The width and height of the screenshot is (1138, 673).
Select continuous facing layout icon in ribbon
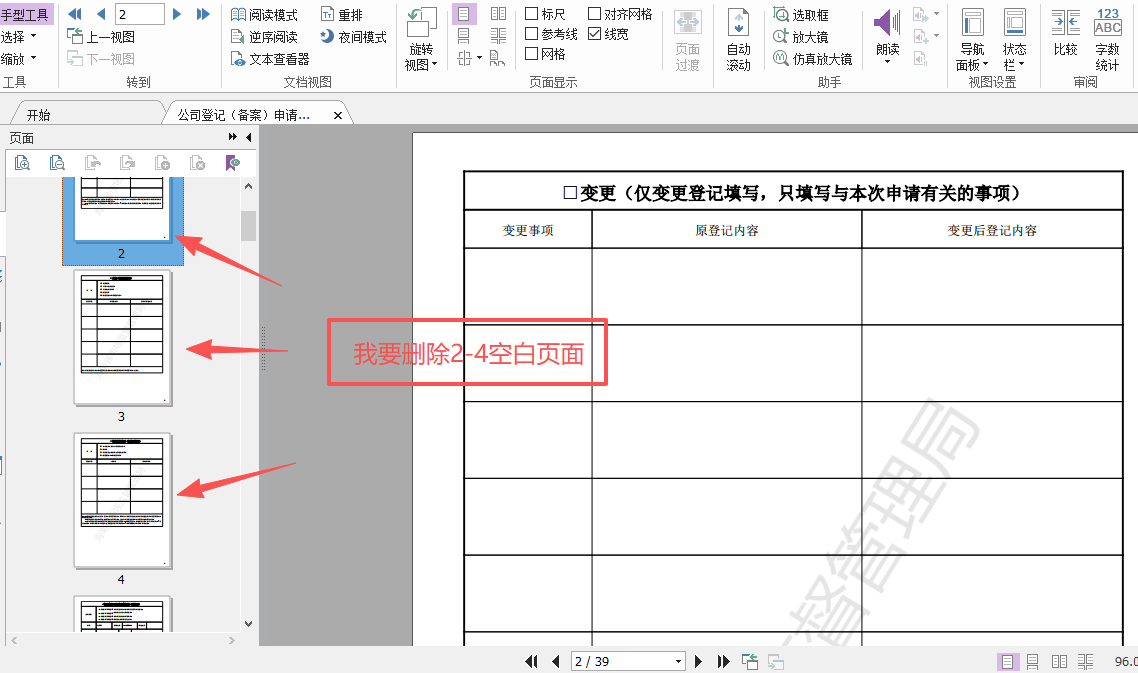tap(498, 36)
